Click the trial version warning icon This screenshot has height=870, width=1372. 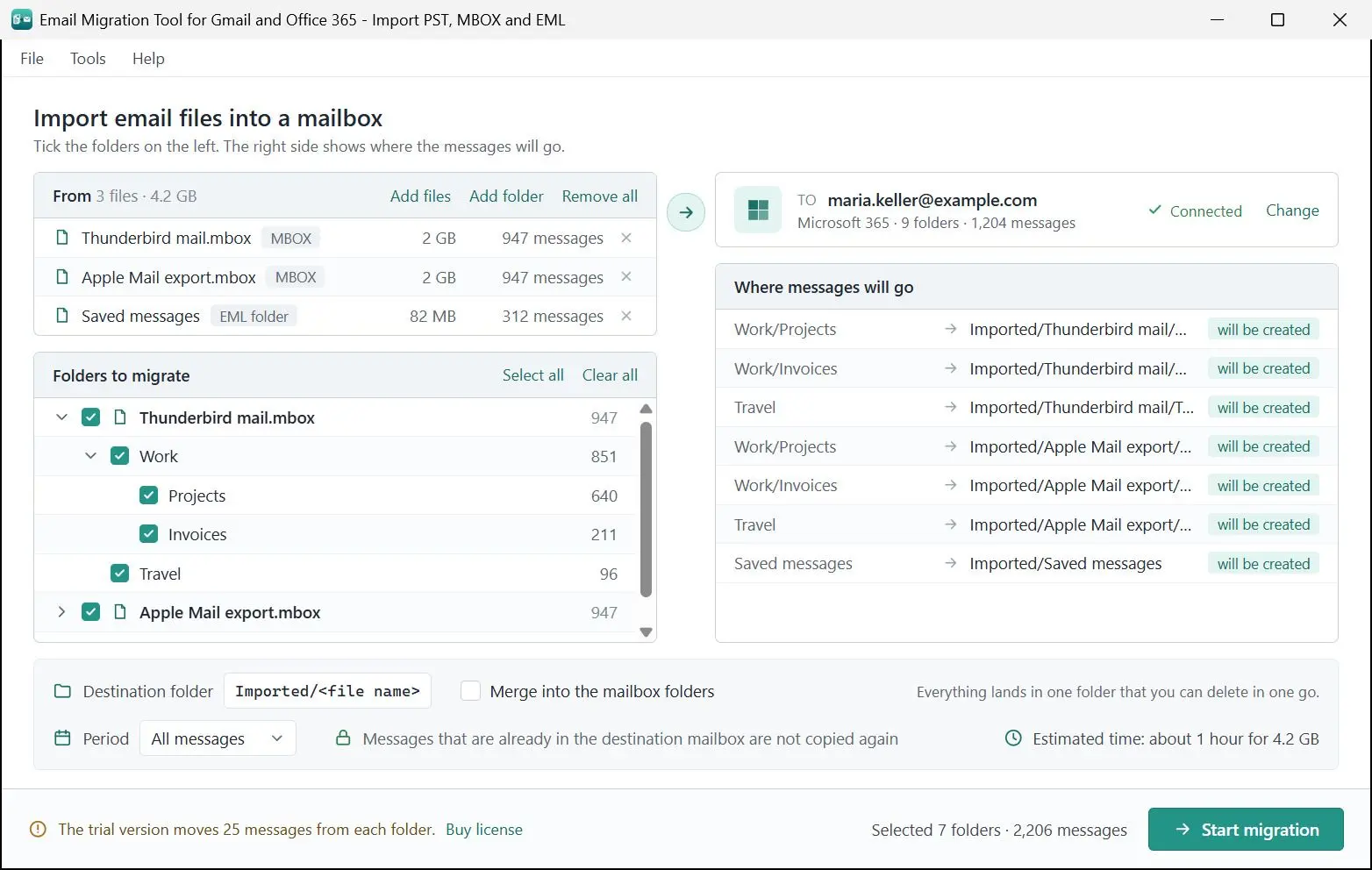[38, 830]
